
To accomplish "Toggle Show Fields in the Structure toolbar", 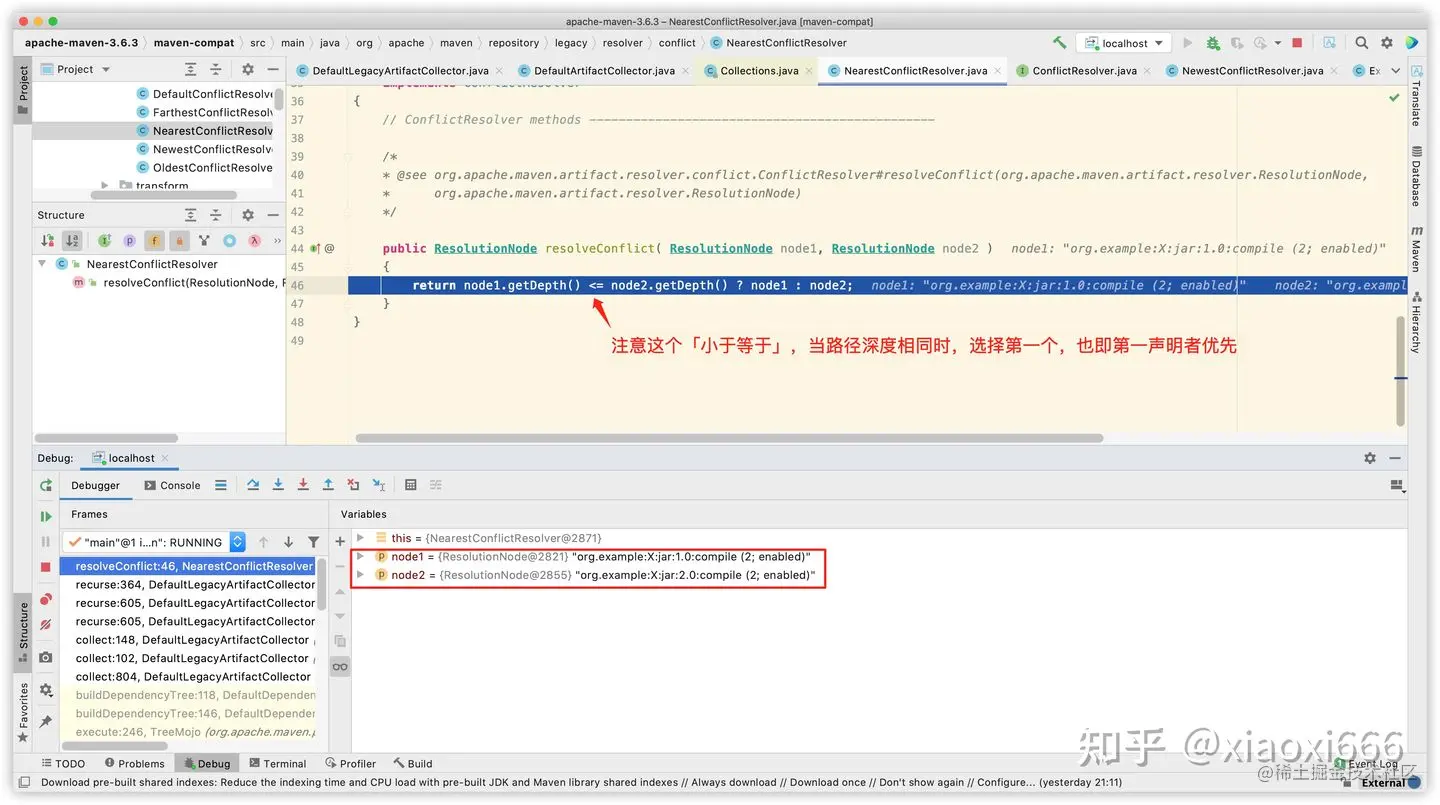I will point(154,240).
